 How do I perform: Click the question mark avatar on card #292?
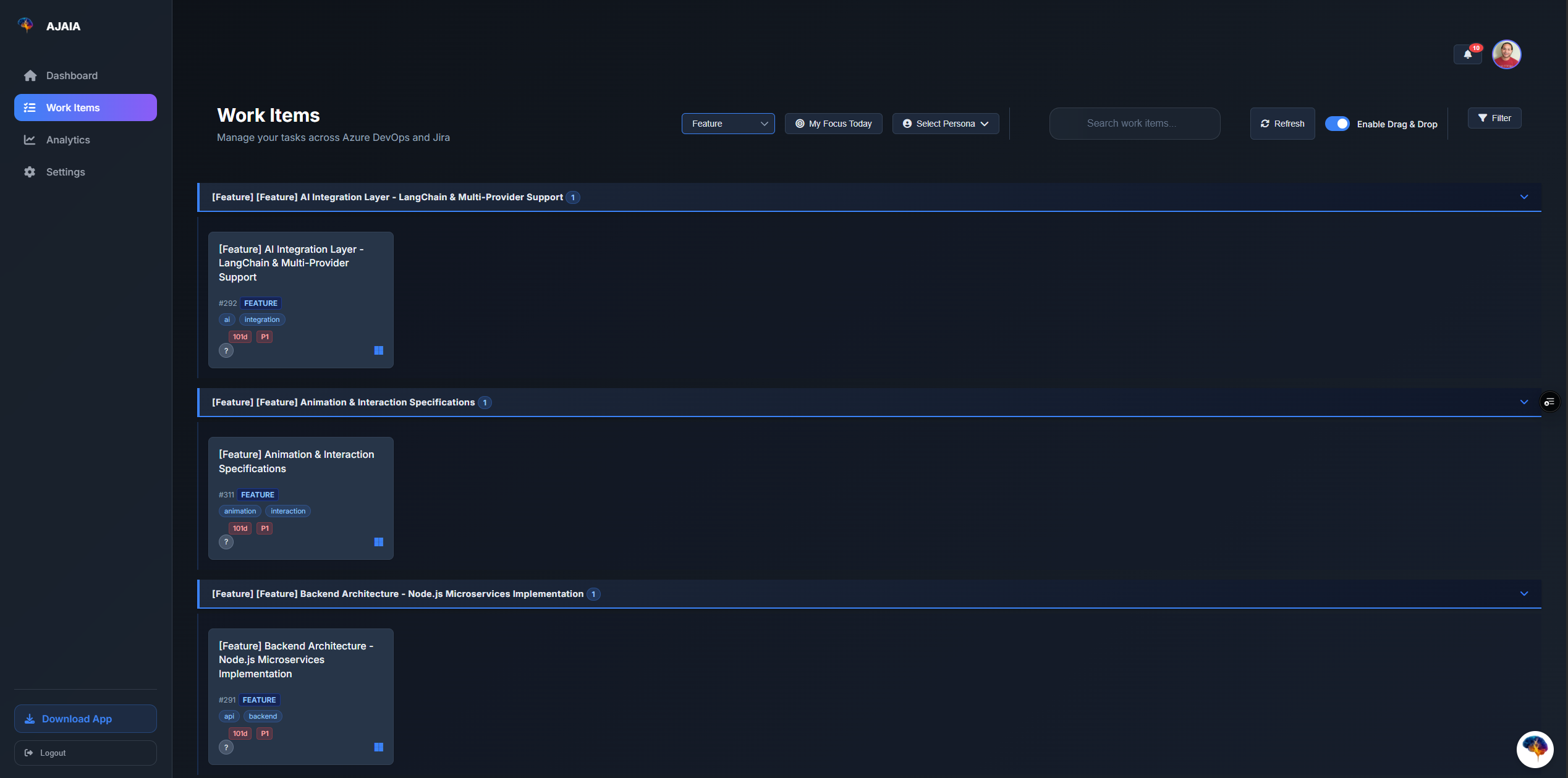click(226, 351)
